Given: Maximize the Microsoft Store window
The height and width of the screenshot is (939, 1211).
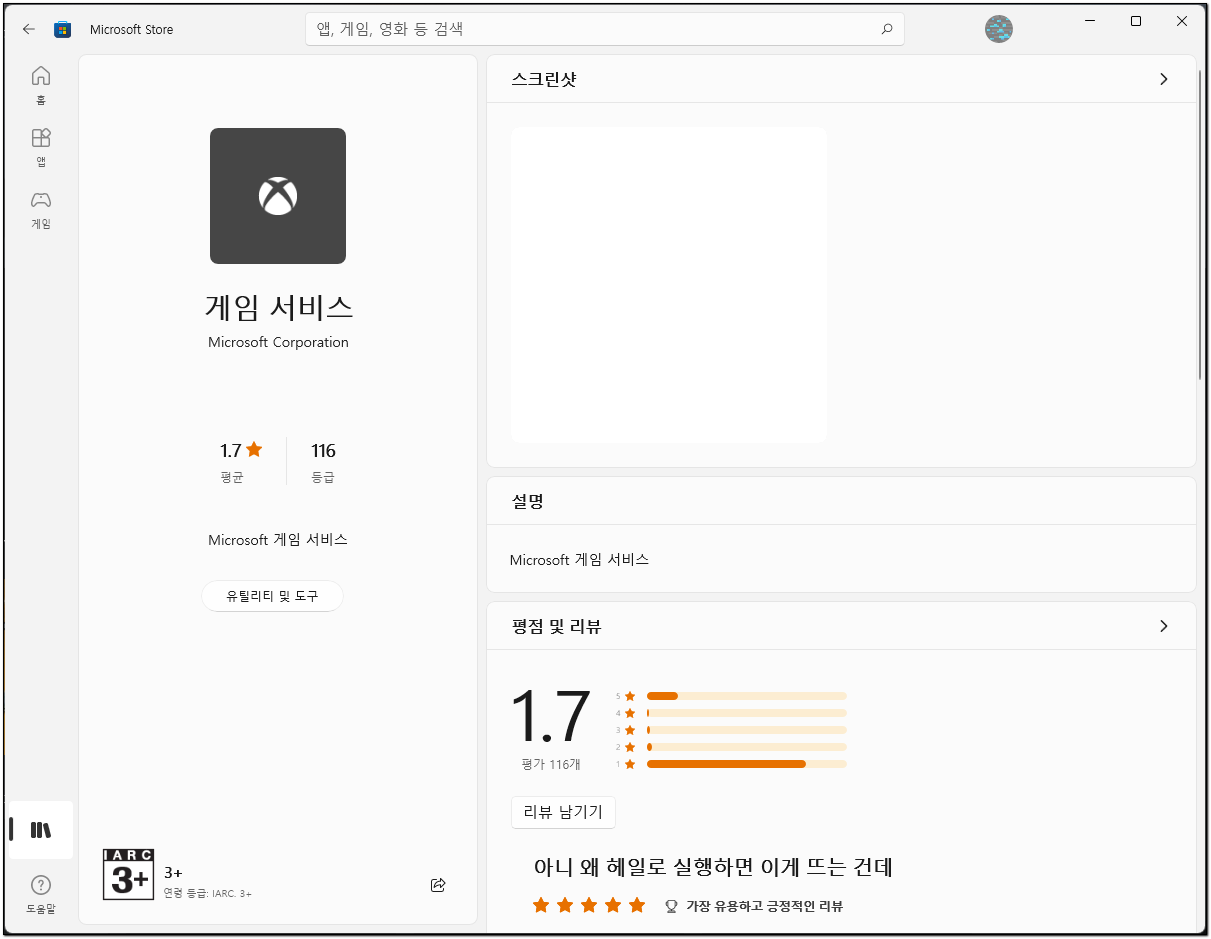Looking at the screenshot, I should [x=1136, y=21].
